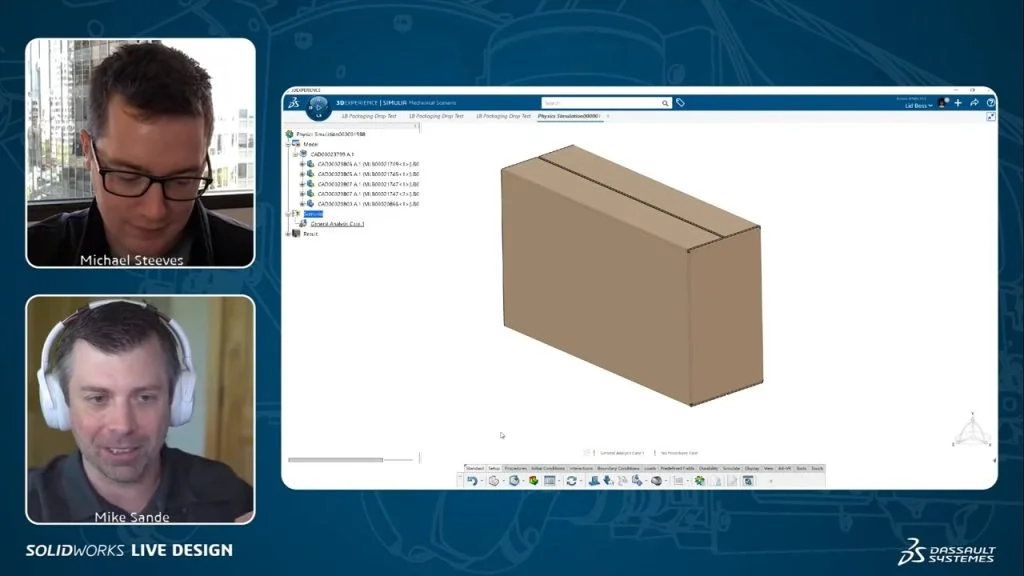Viewport: 1024px width, 576px height.
Task: Click the user profile avatar
Action: 942,103
